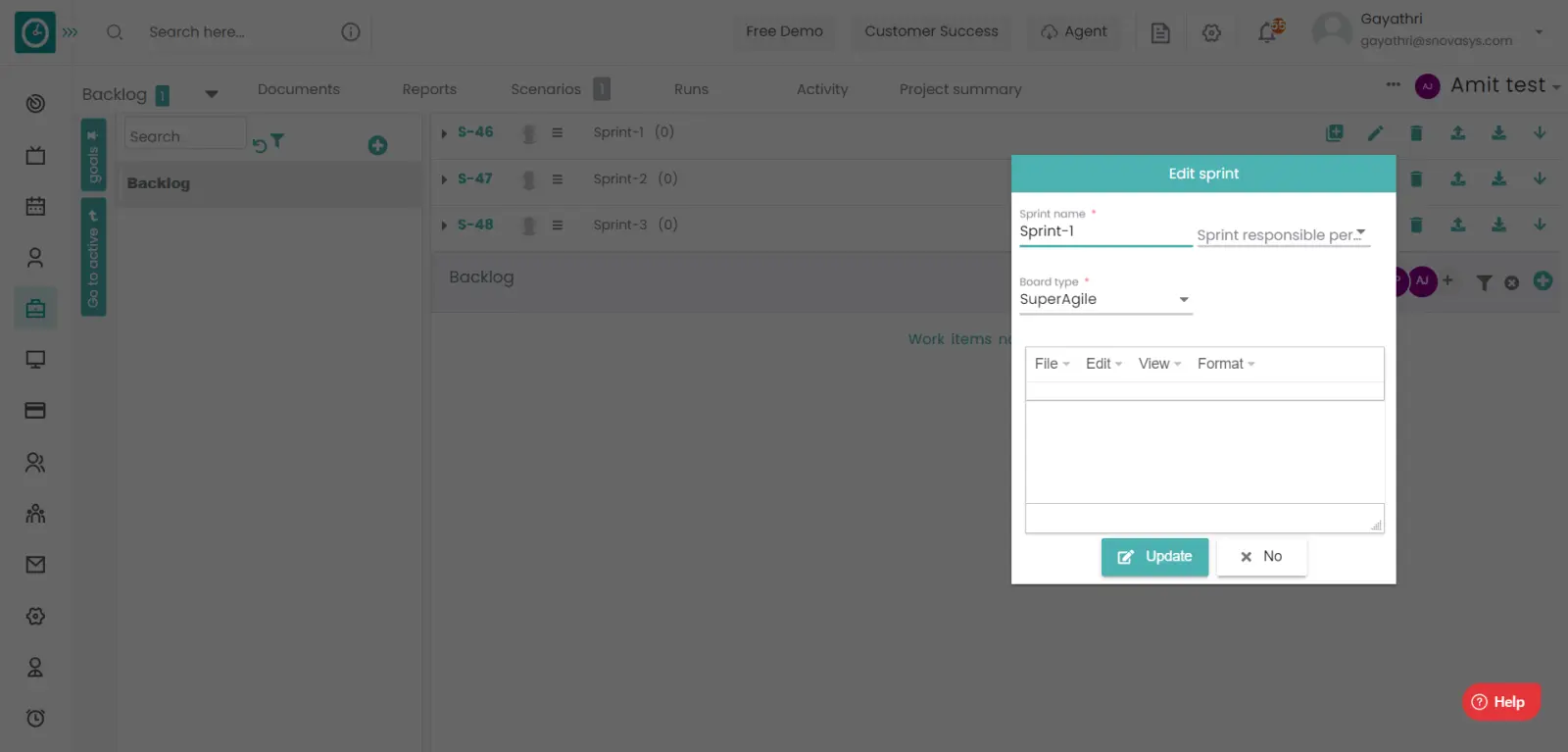The image size is (1568, 752).
Task: Open the team group sidebar icon
Action: 35,514
